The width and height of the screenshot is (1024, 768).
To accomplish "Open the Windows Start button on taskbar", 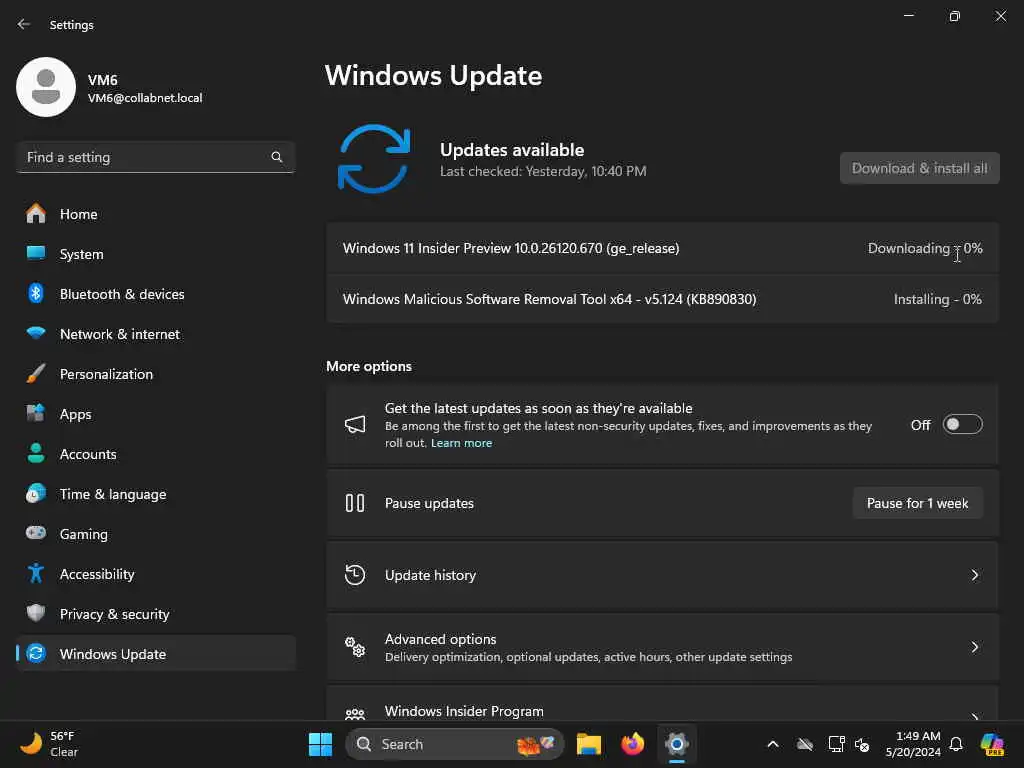I will (320, 744).
